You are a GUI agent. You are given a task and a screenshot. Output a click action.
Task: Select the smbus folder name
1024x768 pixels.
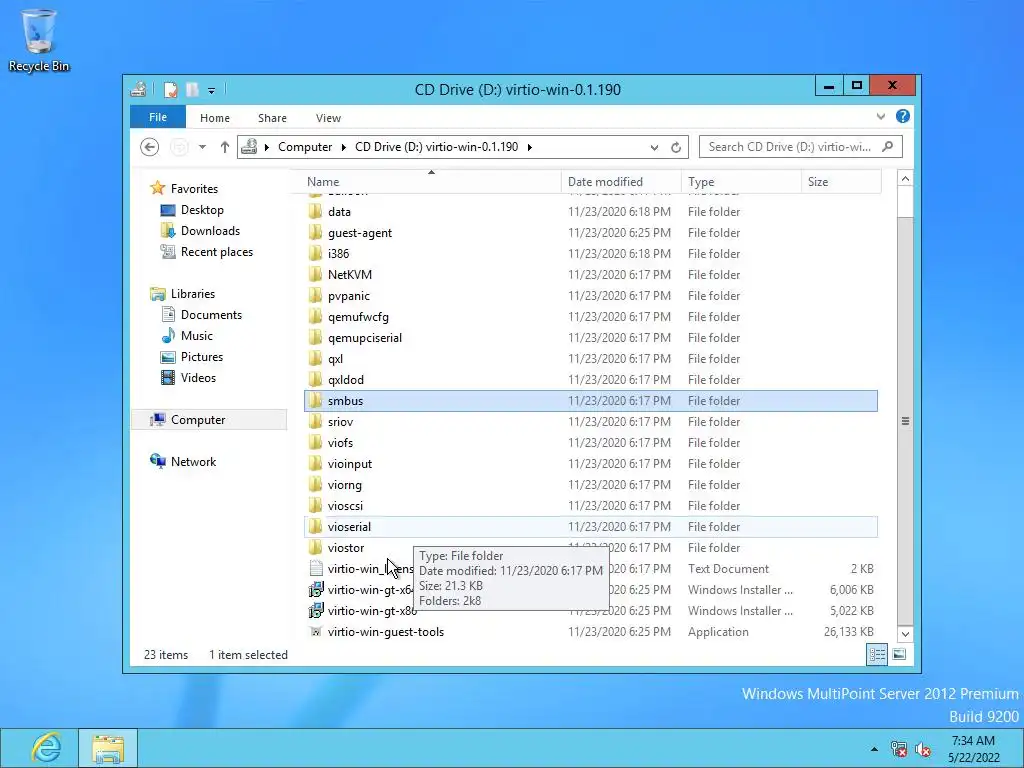(x=345, y=401)
